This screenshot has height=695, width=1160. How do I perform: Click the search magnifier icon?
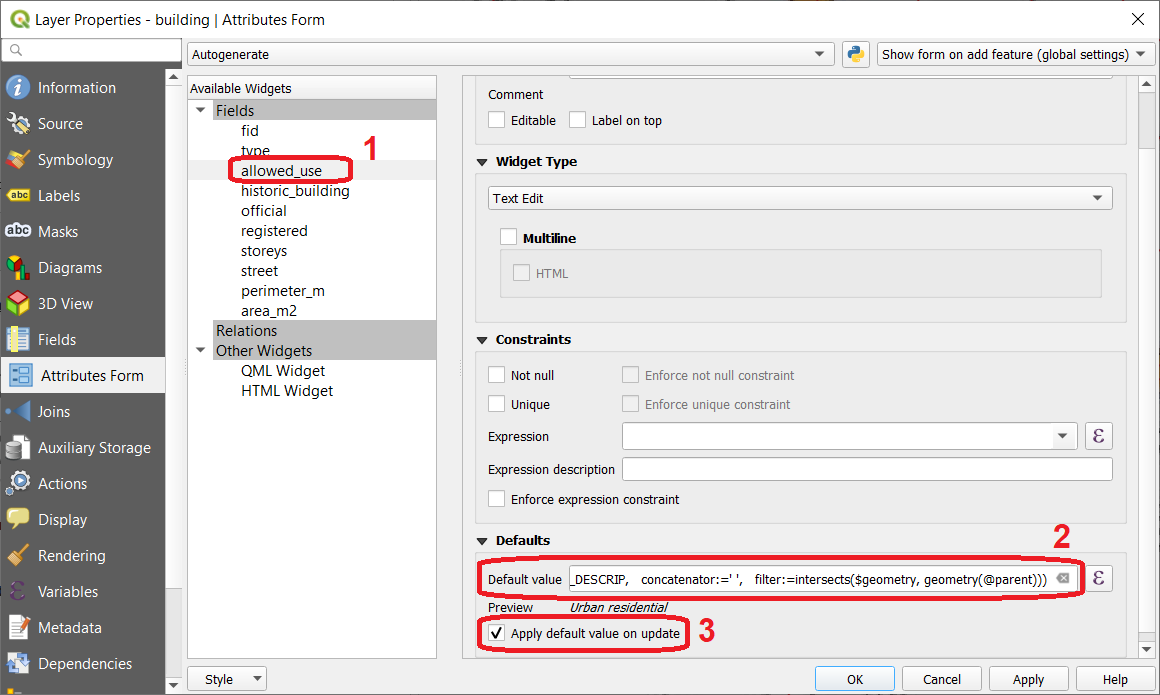16,50
